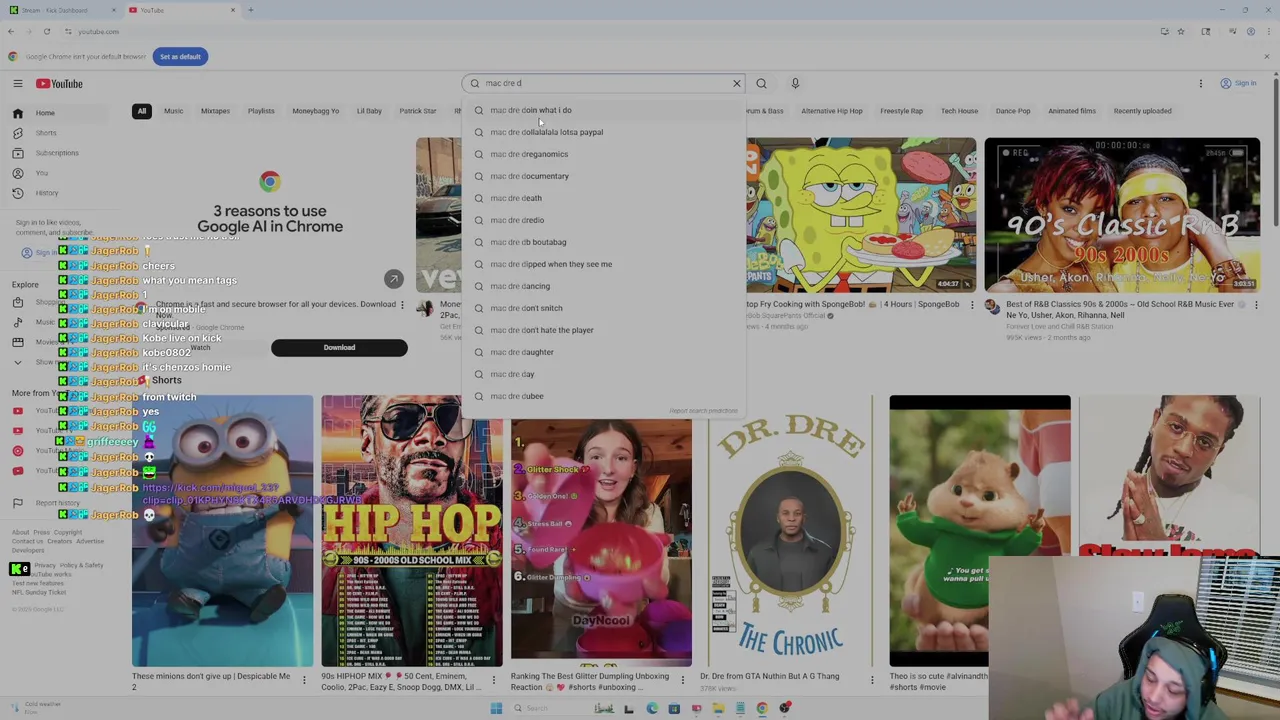Select suggestion mac dre dredio

(605, 220)
